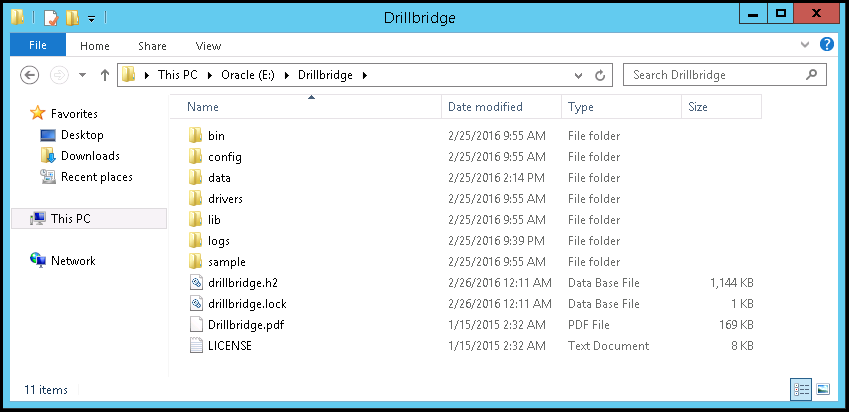Click This PC in the address bar
849x412 pixels.
click(178, 75)
